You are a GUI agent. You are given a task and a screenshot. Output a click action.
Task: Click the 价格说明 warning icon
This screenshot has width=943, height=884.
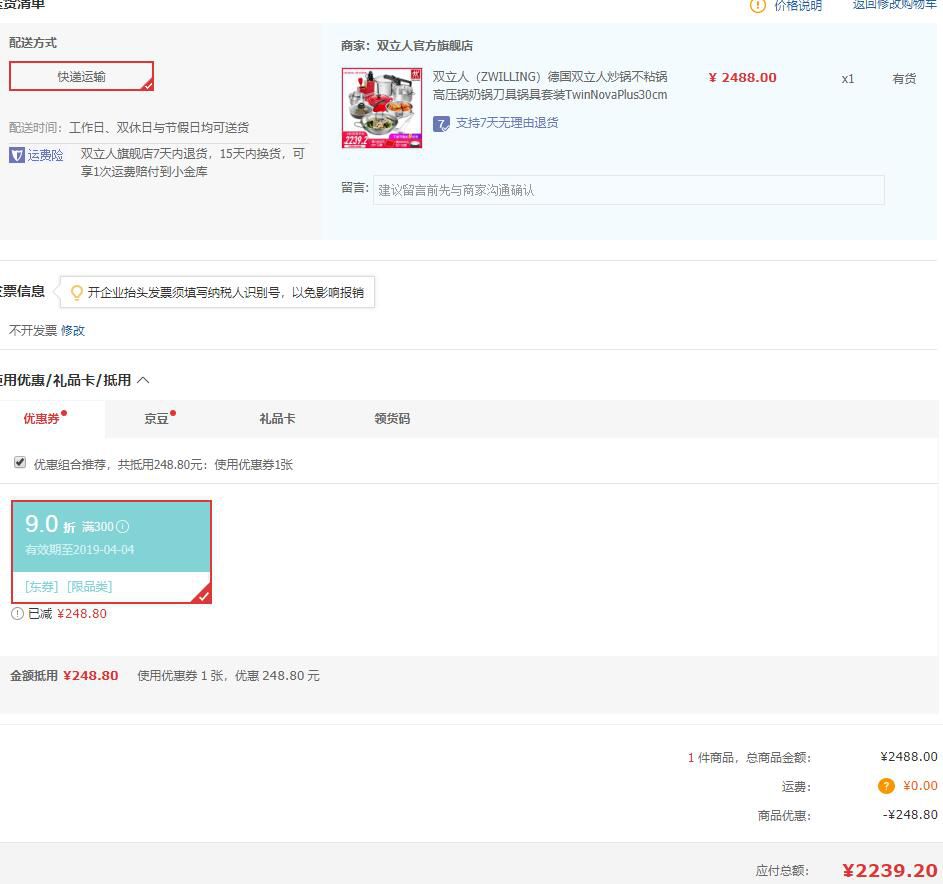tap(757, 5)
